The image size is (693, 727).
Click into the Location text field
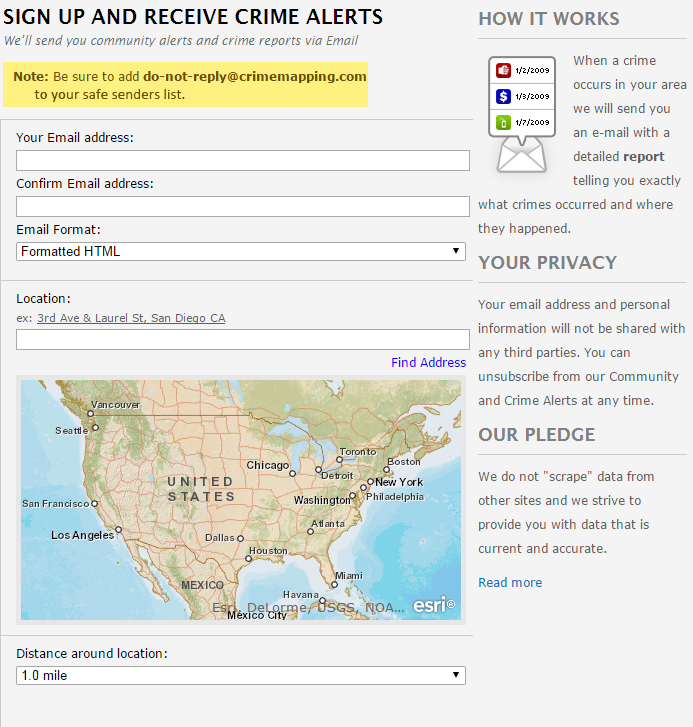243,339
